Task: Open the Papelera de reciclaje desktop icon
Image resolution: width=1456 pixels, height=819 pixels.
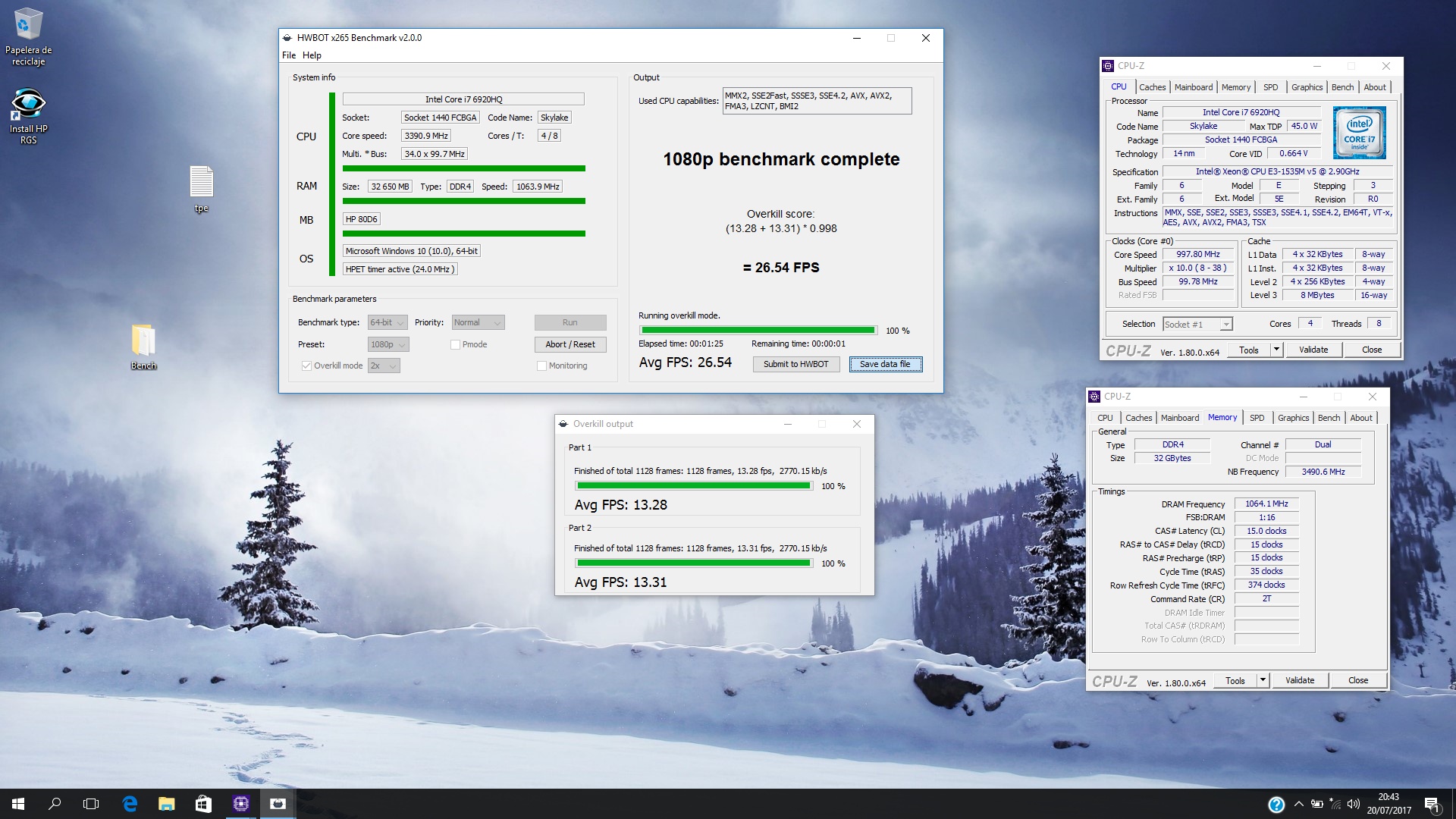Action: [x=28, y=36]
